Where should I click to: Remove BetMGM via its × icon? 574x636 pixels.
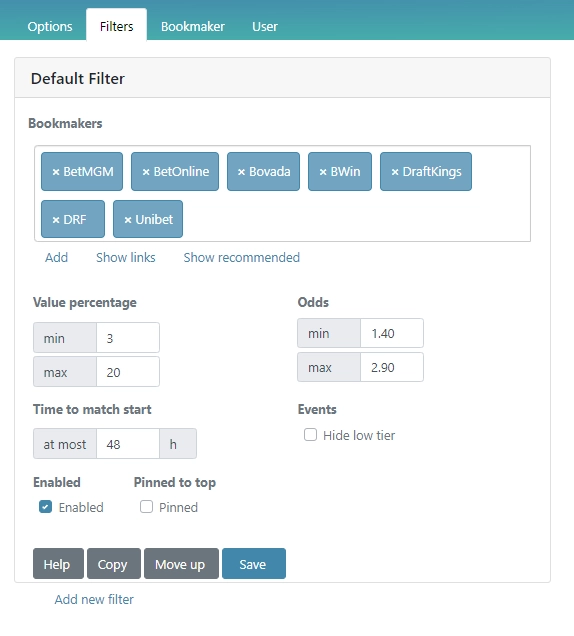point(56,172)
